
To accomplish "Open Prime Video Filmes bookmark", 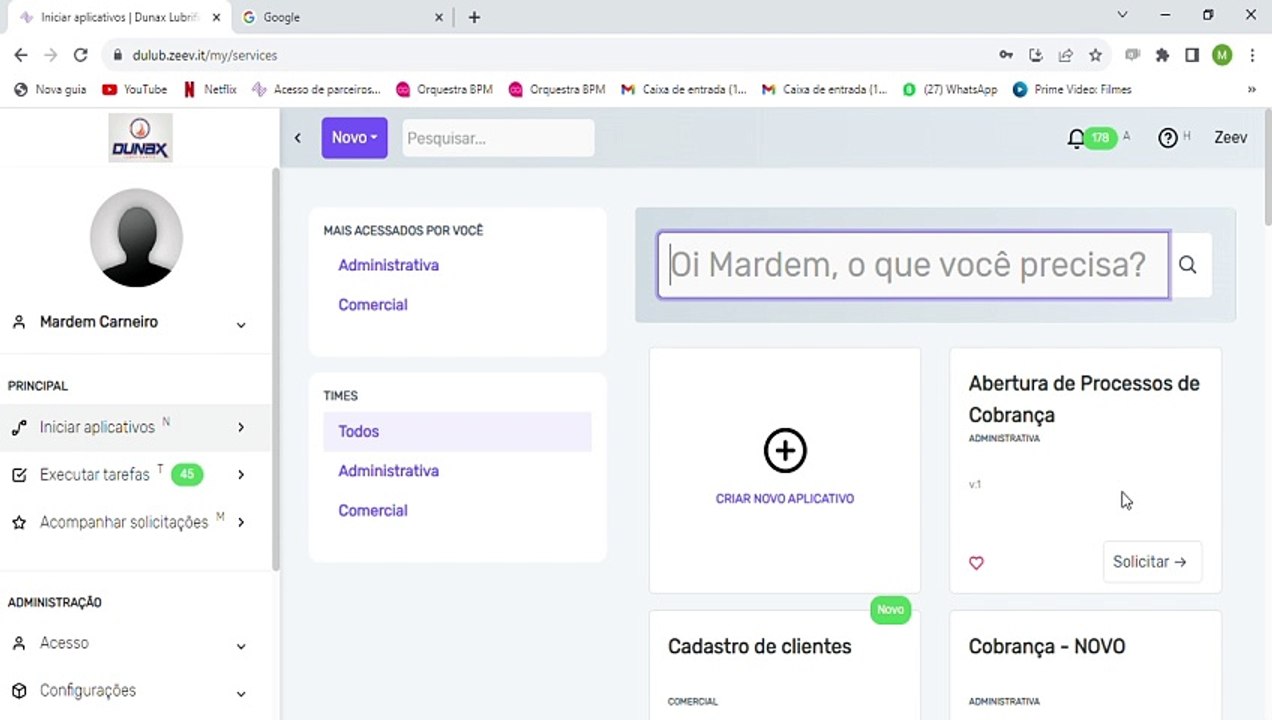I will pos(1072,89).
